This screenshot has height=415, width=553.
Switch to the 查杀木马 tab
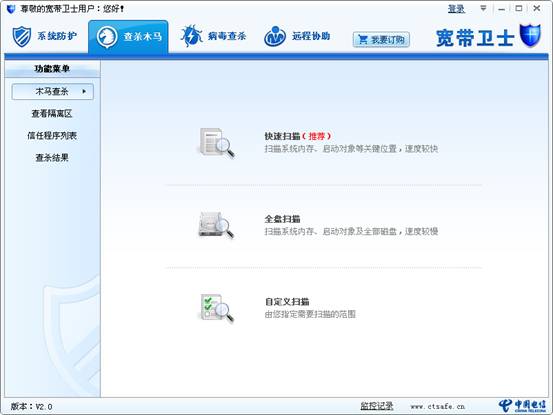coord(128,37)
